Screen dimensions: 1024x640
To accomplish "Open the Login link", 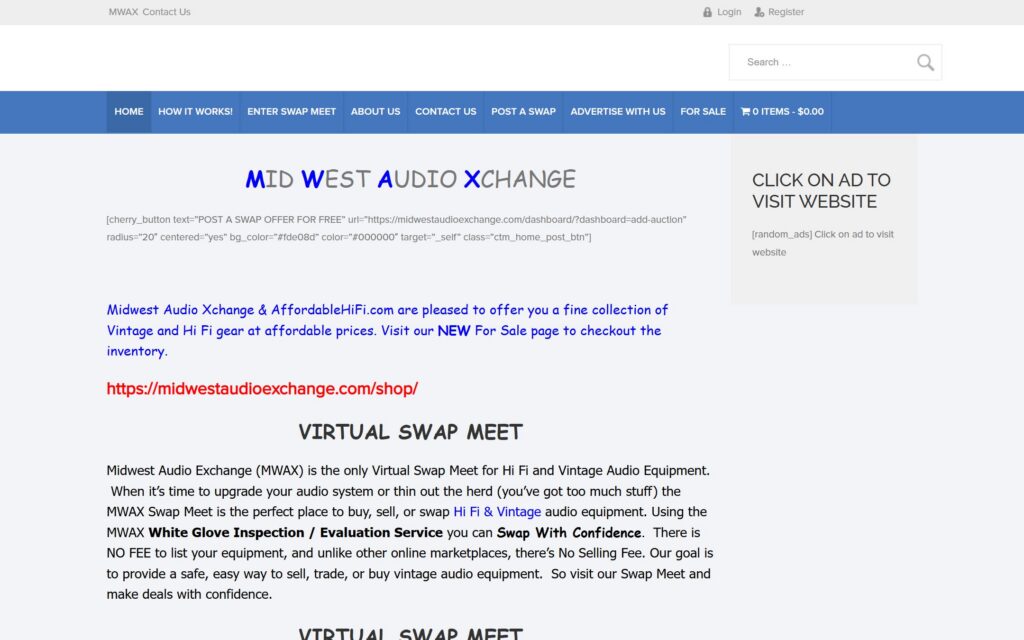I will point(729,12).
